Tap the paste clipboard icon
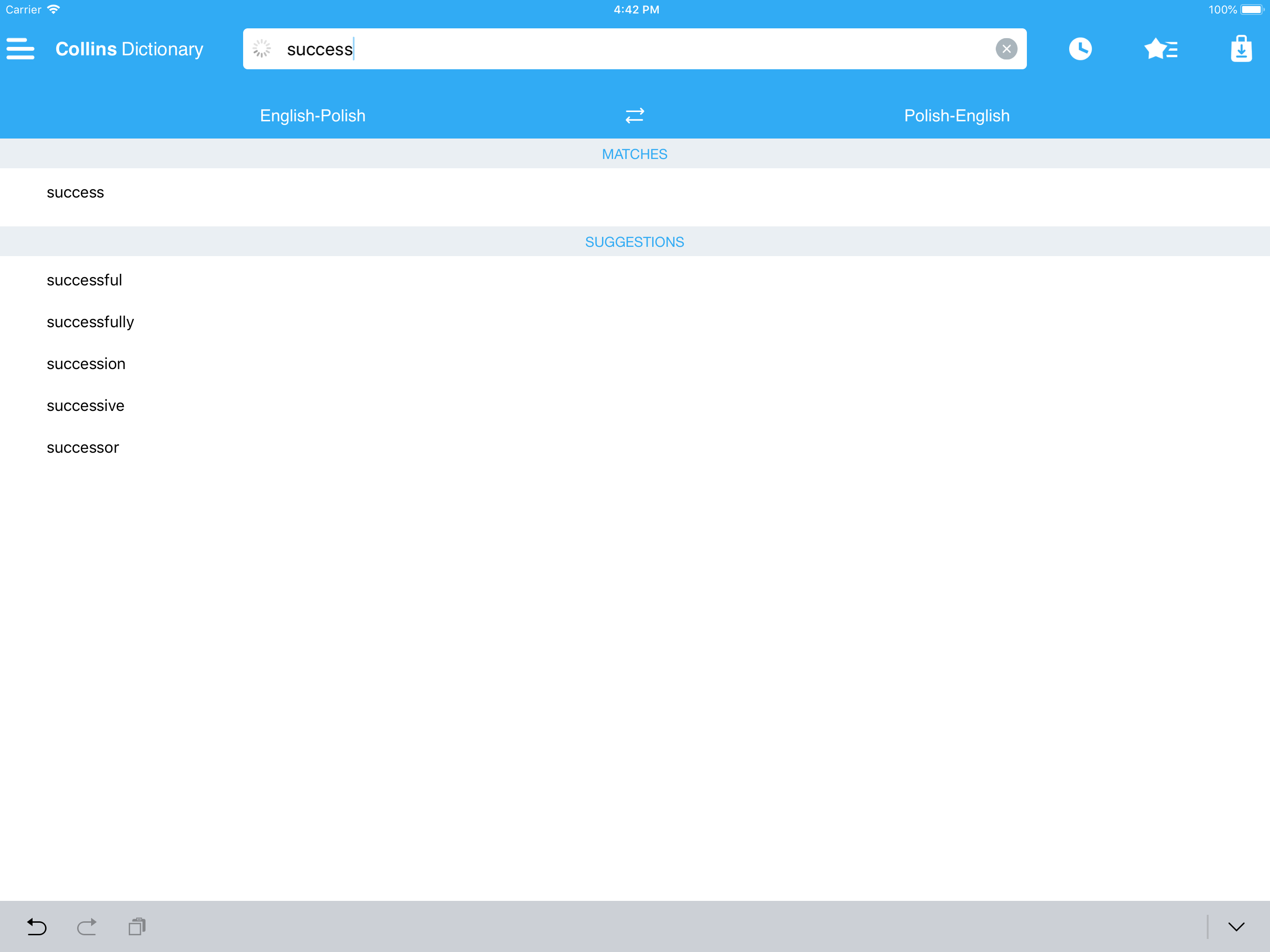The image size is (1270, 952). [137, 926]
